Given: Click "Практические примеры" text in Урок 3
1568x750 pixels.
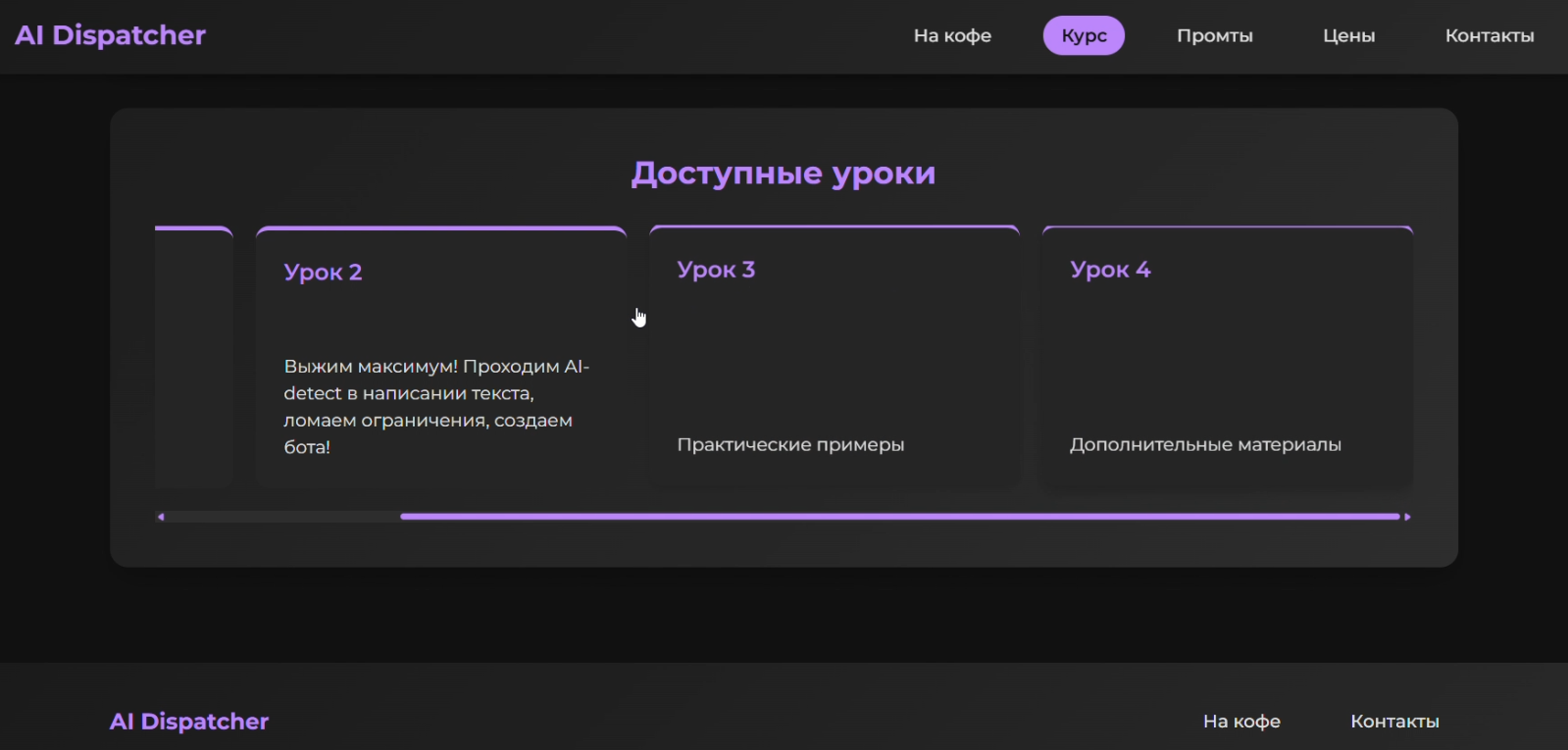Looking at the screenshot, I should pyautogui.click(x=790, y=445).
